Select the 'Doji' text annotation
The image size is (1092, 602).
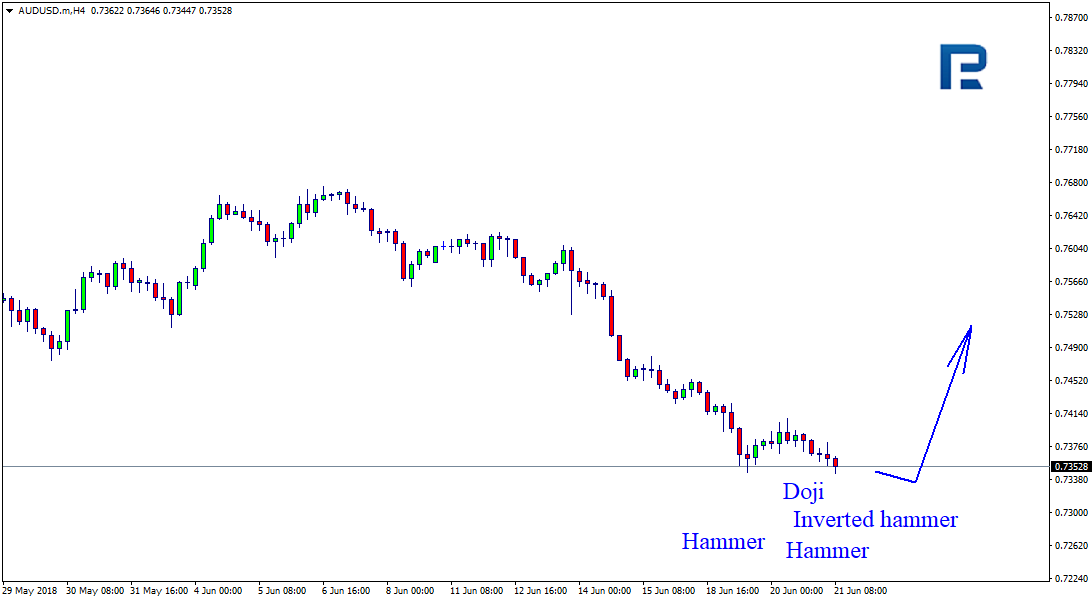click(x=803, y=491)
